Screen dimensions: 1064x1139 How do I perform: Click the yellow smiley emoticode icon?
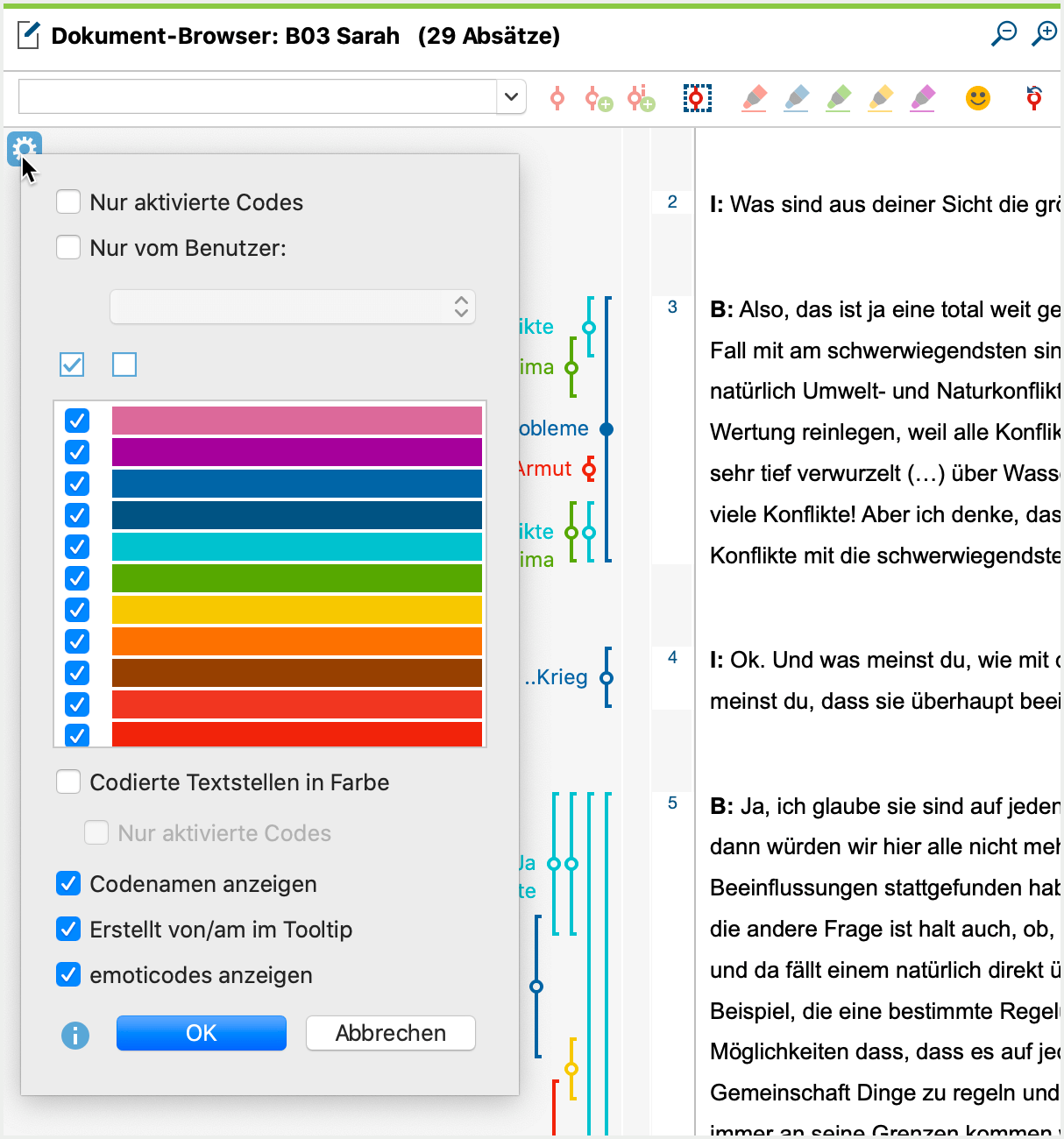click(977, 97)
